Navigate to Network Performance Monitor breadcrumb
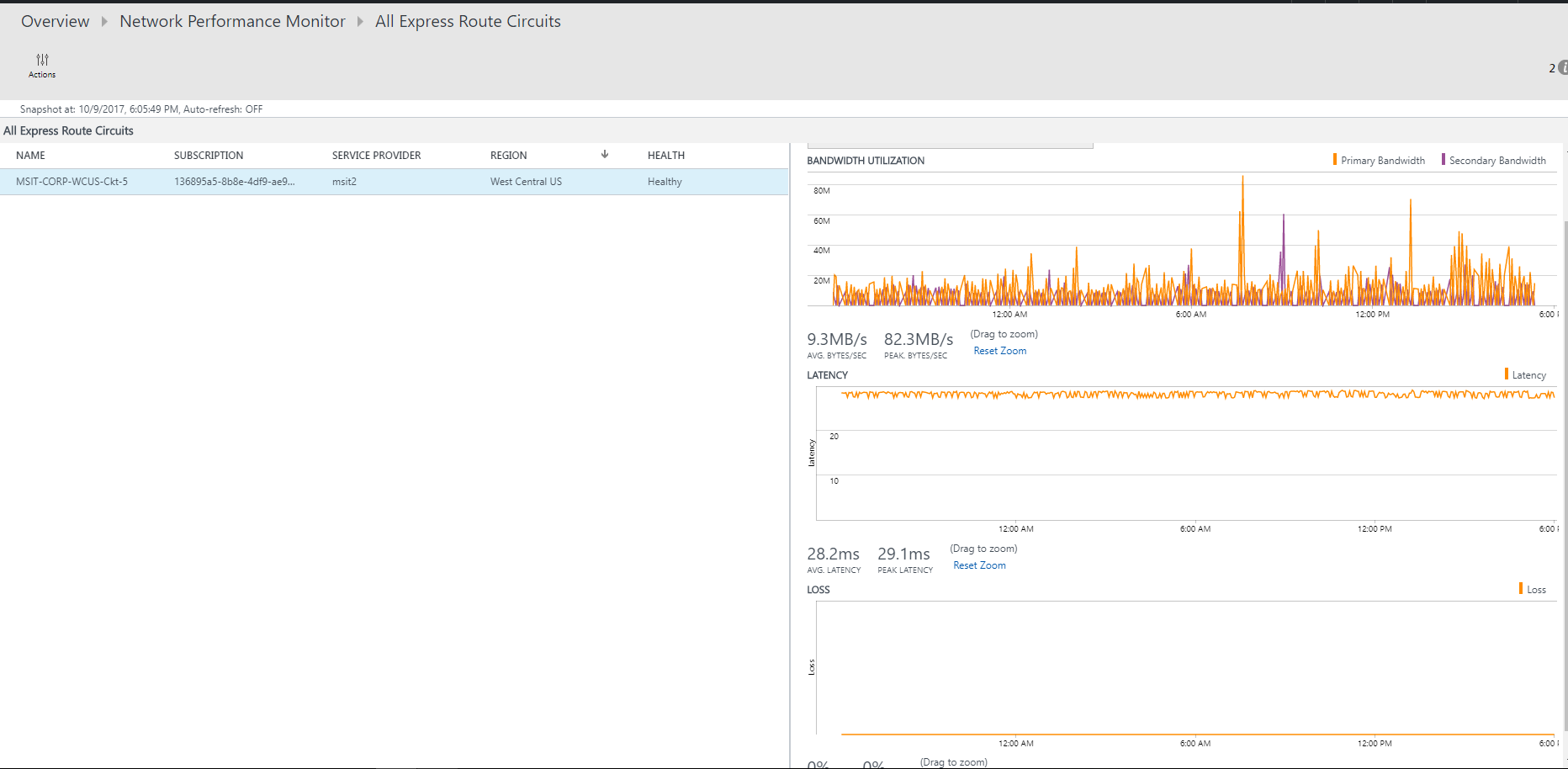 coord(232,22)
